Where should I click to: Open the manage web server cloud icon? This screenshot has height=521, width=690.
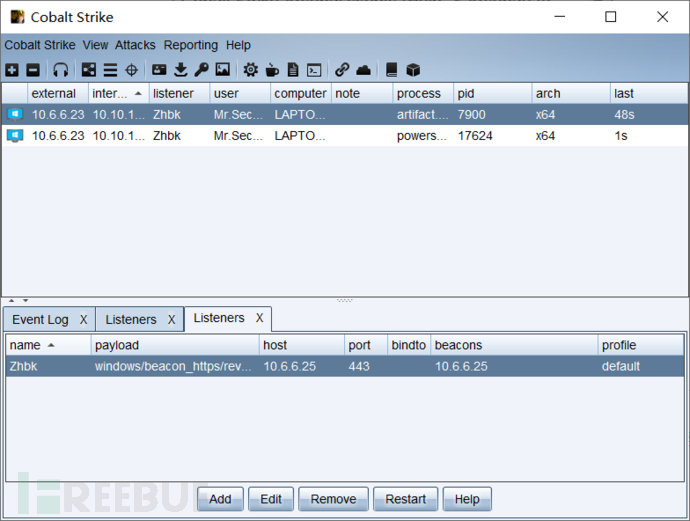tap(364, 70)
